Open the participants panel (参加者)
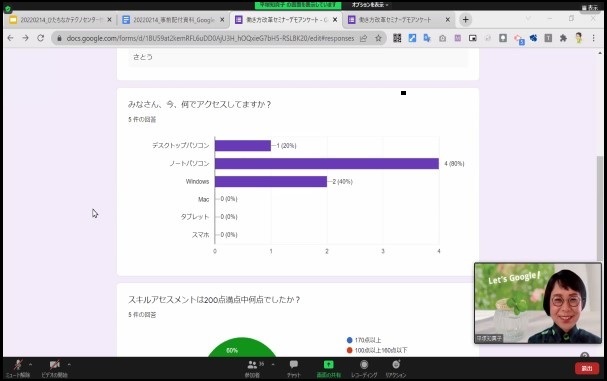607x381 pixels. [x=252, y=368]
